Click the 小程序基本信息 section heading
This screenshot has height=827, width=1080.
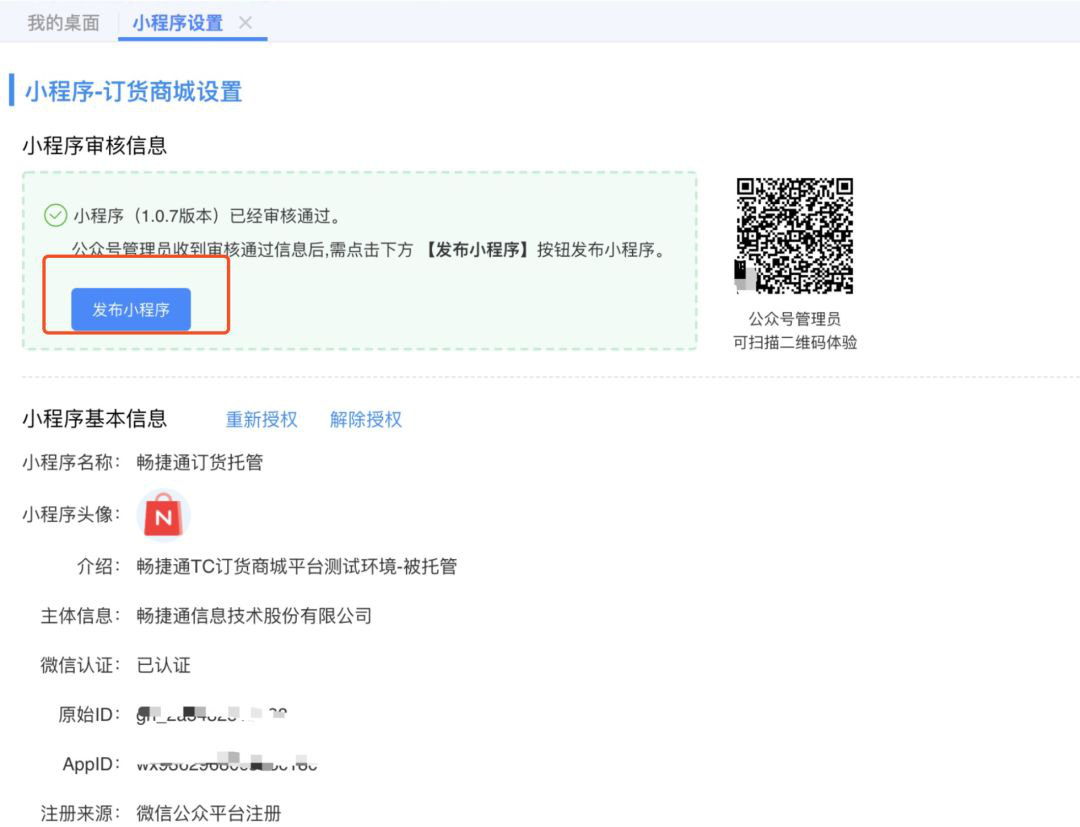click(94, 419)
